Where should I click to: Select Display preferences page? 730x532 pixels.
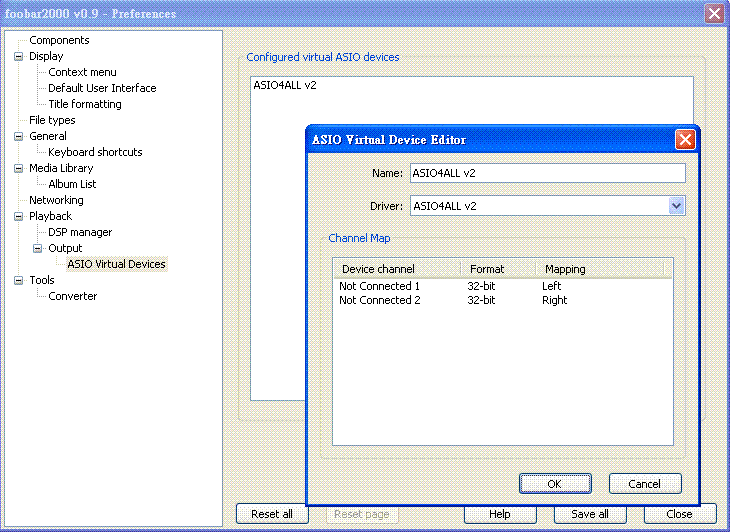pos(46,56)
